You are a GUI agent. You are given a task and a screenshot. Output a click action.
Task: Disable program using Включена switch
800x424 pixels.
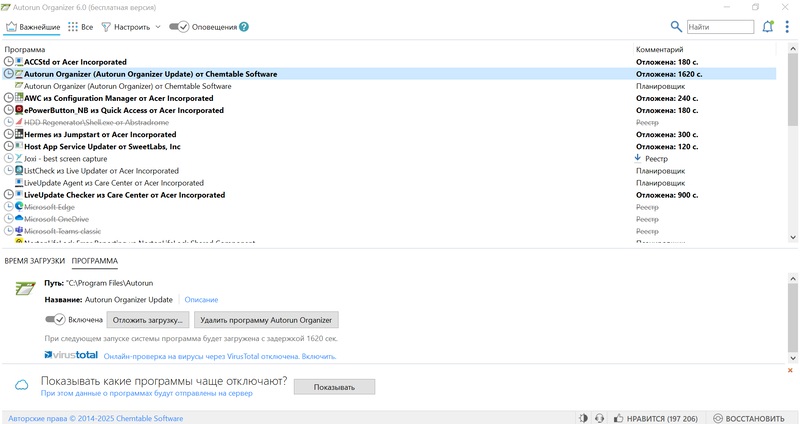[x=55, y=320]
